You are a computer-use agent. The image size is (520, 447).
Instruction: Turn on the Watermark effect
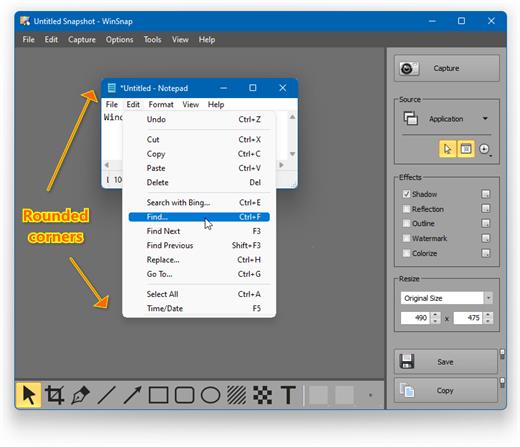point(406,238)
